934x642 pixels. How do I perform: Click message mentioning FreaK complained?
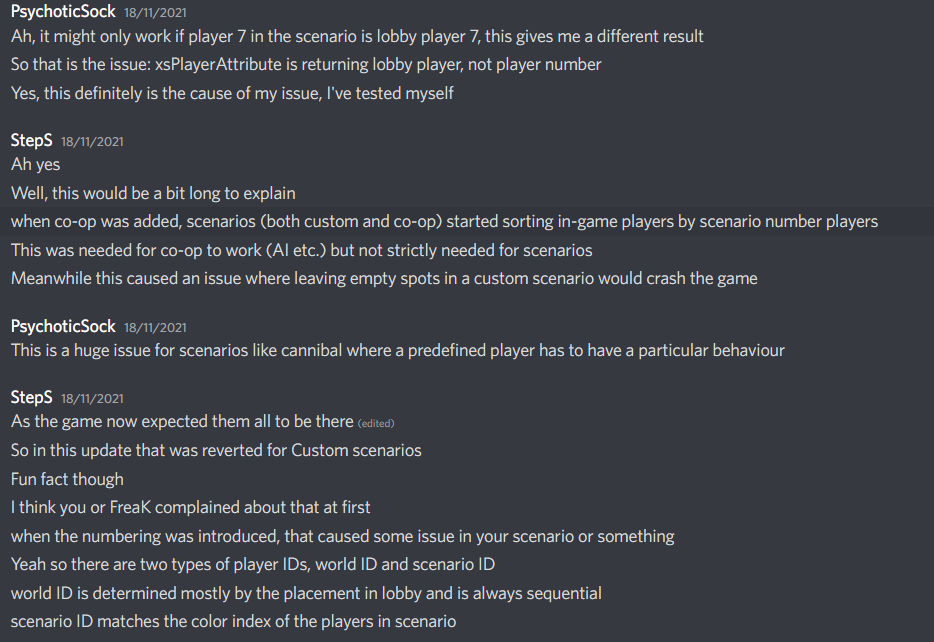coord(190,507)
